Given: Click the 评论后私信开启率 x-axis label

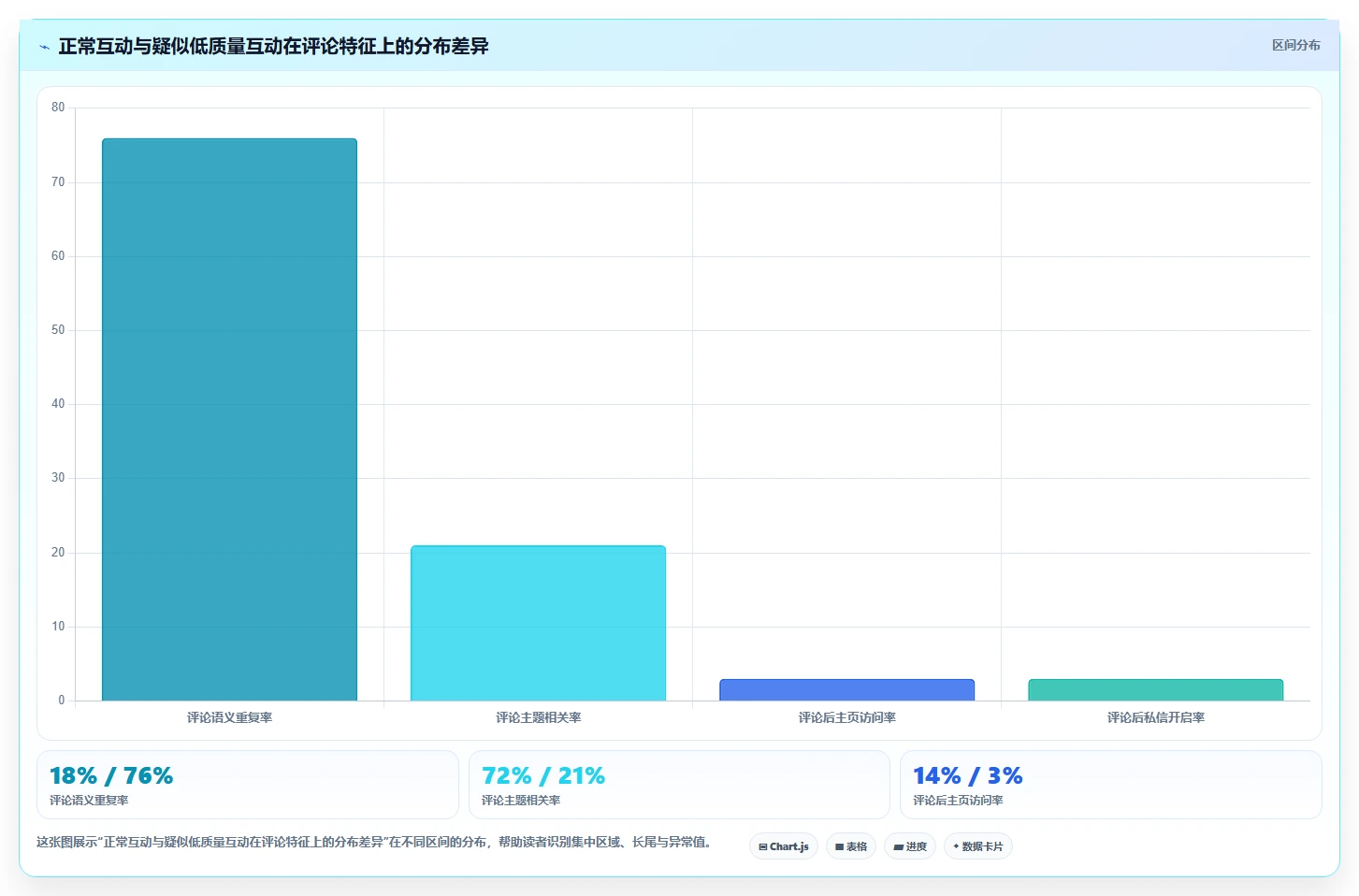Looking at the screenshot, I should 1155,717.
